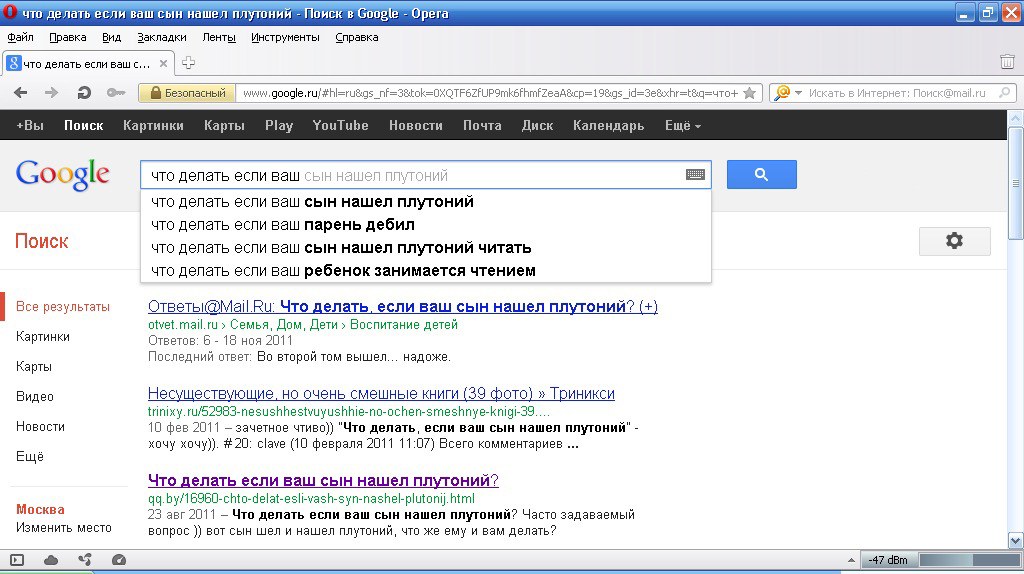1024x574 pixels.
Task: Open Play in the Google bar
Action: click(x=279, y=125)
